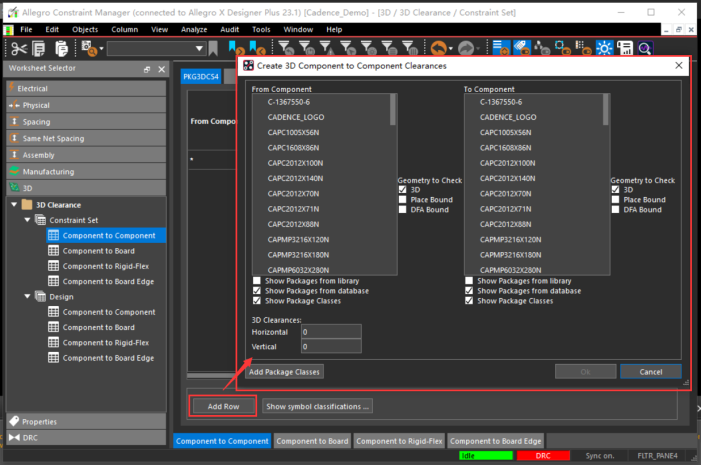Click Cancel in the dialog
701x465 pixels.
click(x=650, y=372)
